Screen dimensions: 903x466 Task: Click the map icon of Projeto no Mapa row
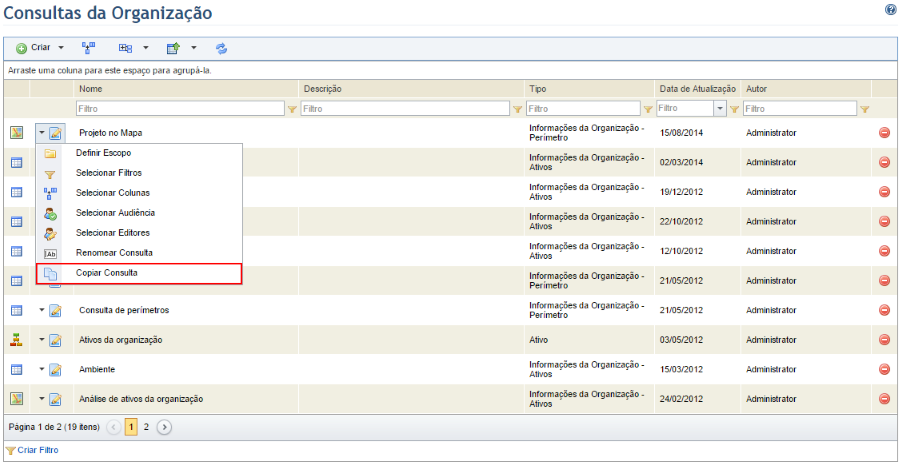point(17,132)
